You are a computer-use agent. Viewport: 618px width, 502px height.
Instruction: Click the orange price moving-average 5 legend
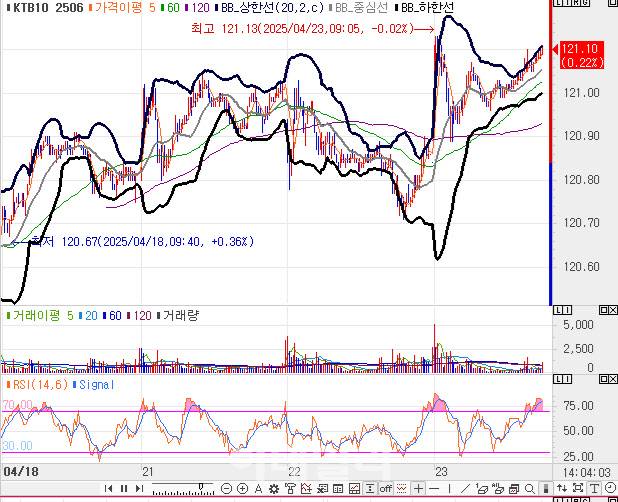[x=122, y=7]
